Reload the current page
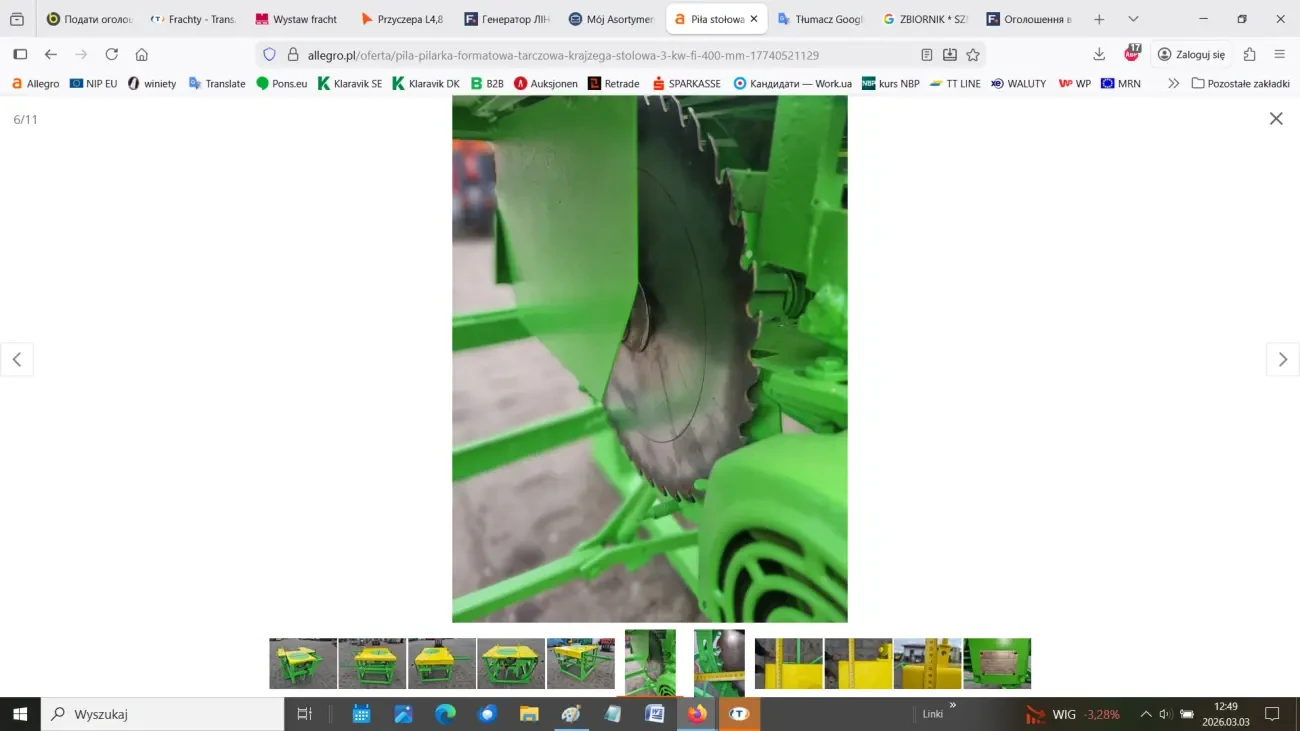The width and height of the screenshot is (1300, 731). [x=111, y=55]
